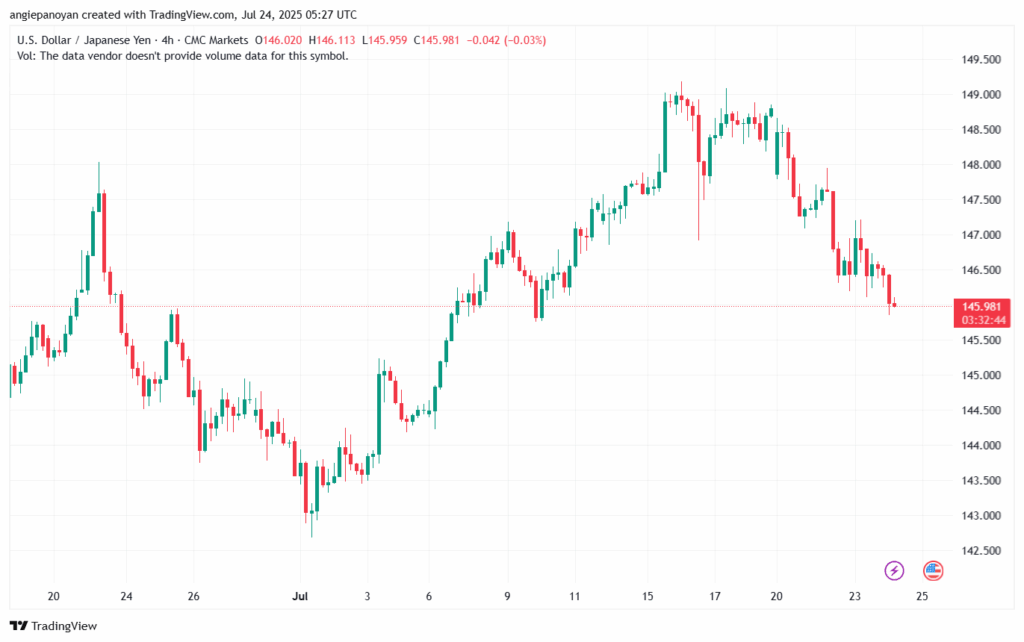Click the 26 date label on time axis
Image resolution: width=1024 pixels, height=642 pixels.
[x=193, y=596]
